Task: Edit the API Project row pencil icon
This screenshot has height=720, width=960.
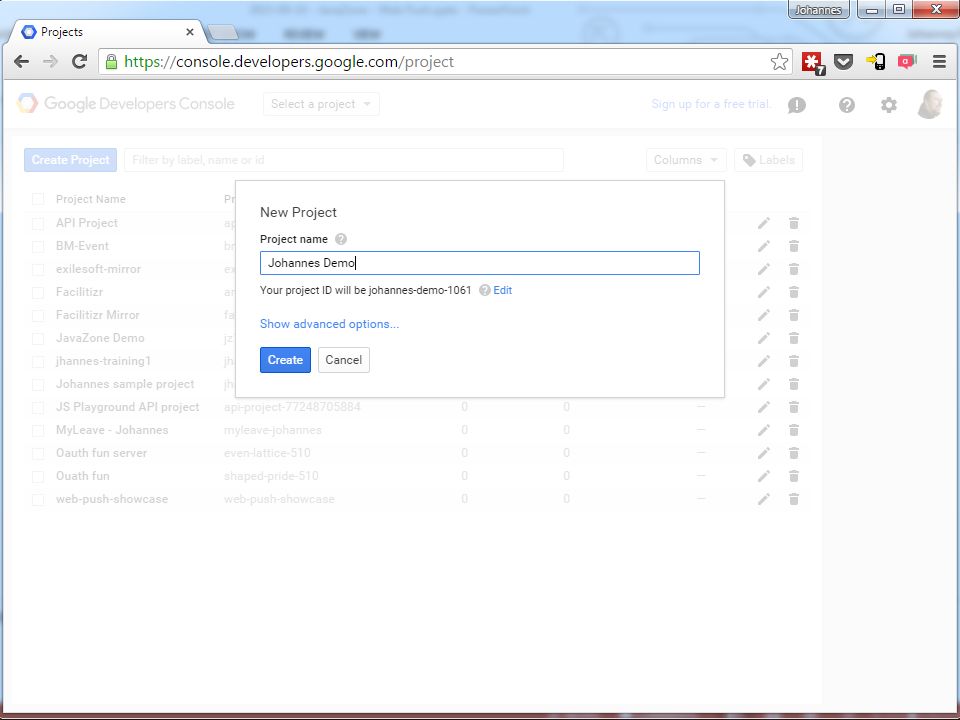Action: pyautogui.click(x=763, y=223)
